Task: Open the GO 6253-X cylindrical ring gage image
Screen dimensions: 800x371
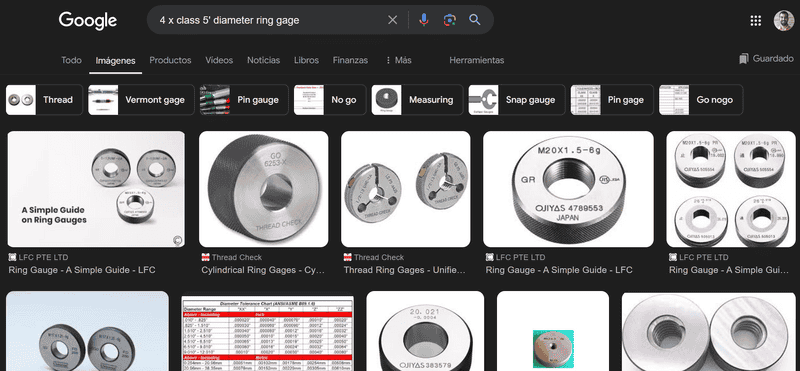Action: pos(264,189)
